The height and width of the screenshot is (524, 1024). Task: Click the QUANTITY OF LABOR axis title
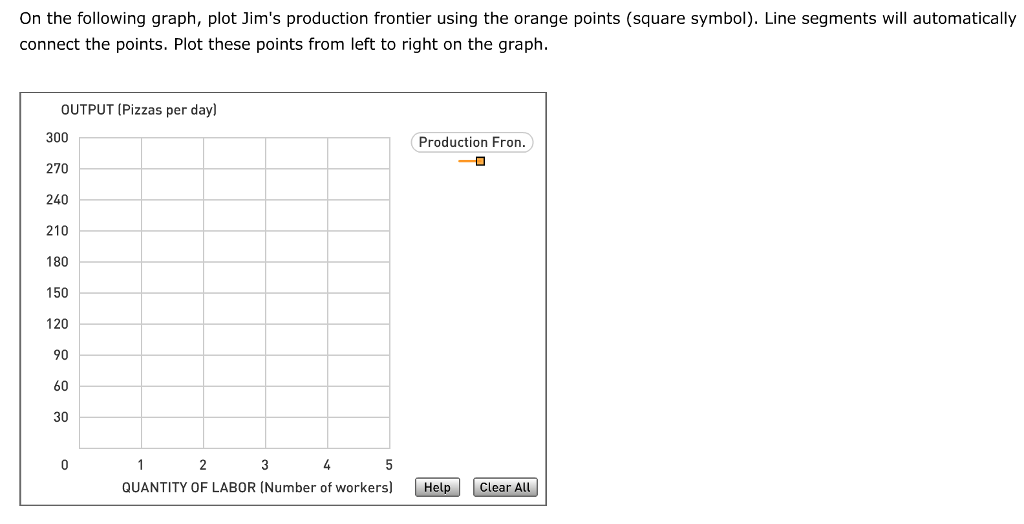[257, 487]
